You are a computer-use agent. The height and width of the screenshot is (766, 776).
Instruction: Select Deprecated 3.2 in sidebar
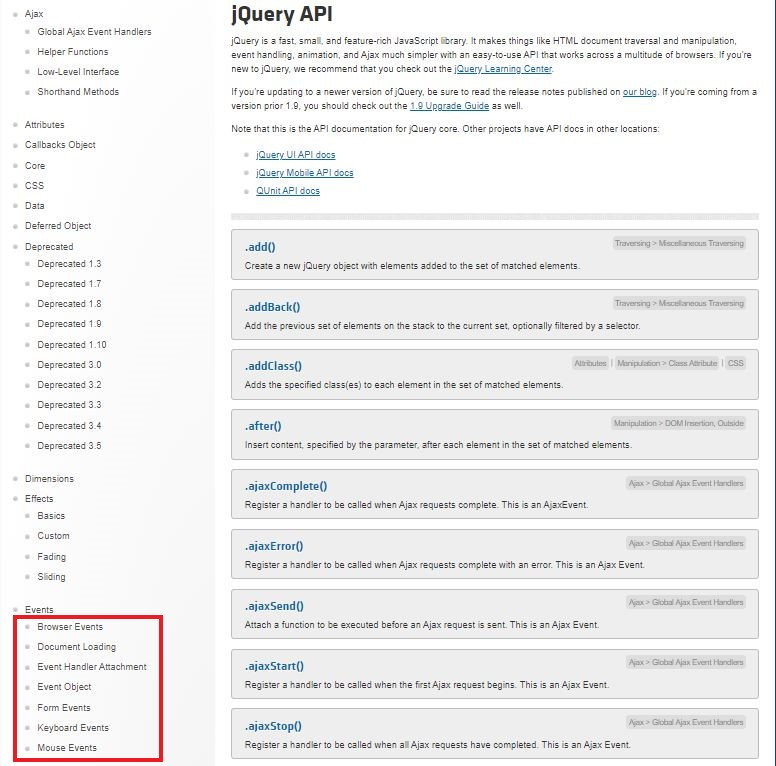click(x=69, y=384)
